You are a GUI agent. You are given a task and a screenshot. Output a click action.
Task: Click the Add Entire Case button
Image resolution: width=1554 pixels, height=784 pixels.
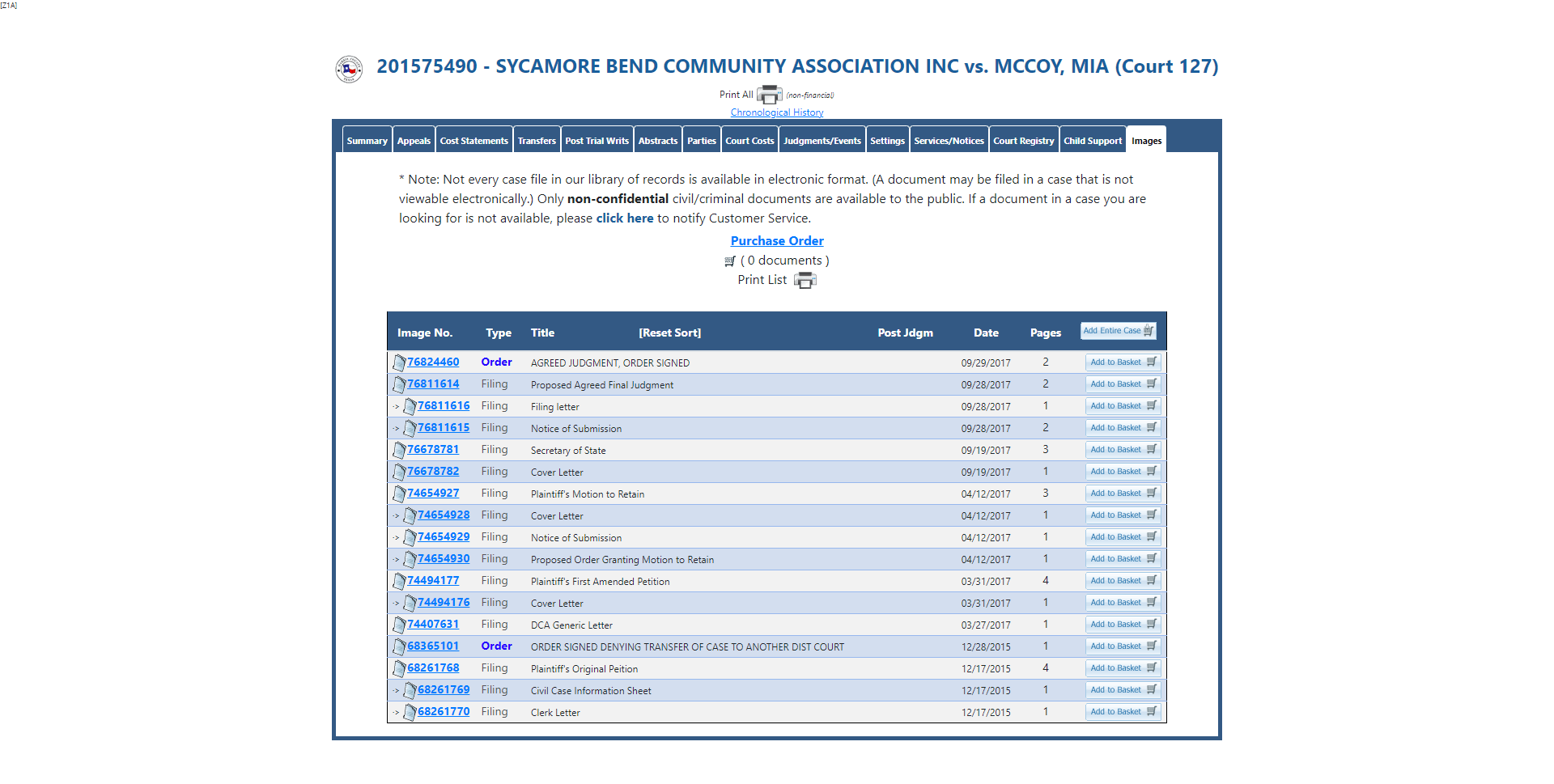tap(1119, 331)
